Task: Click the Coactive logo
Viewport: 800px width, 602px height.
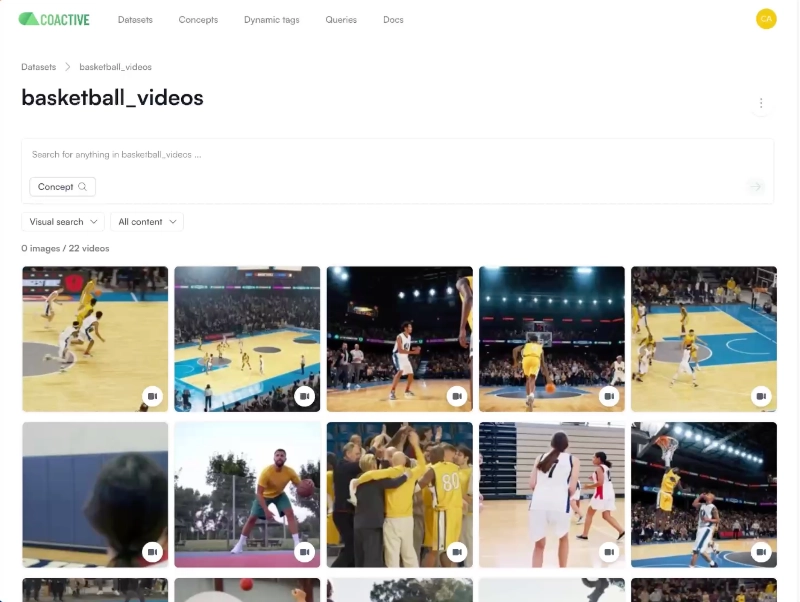Action: [x=54, y=19]
